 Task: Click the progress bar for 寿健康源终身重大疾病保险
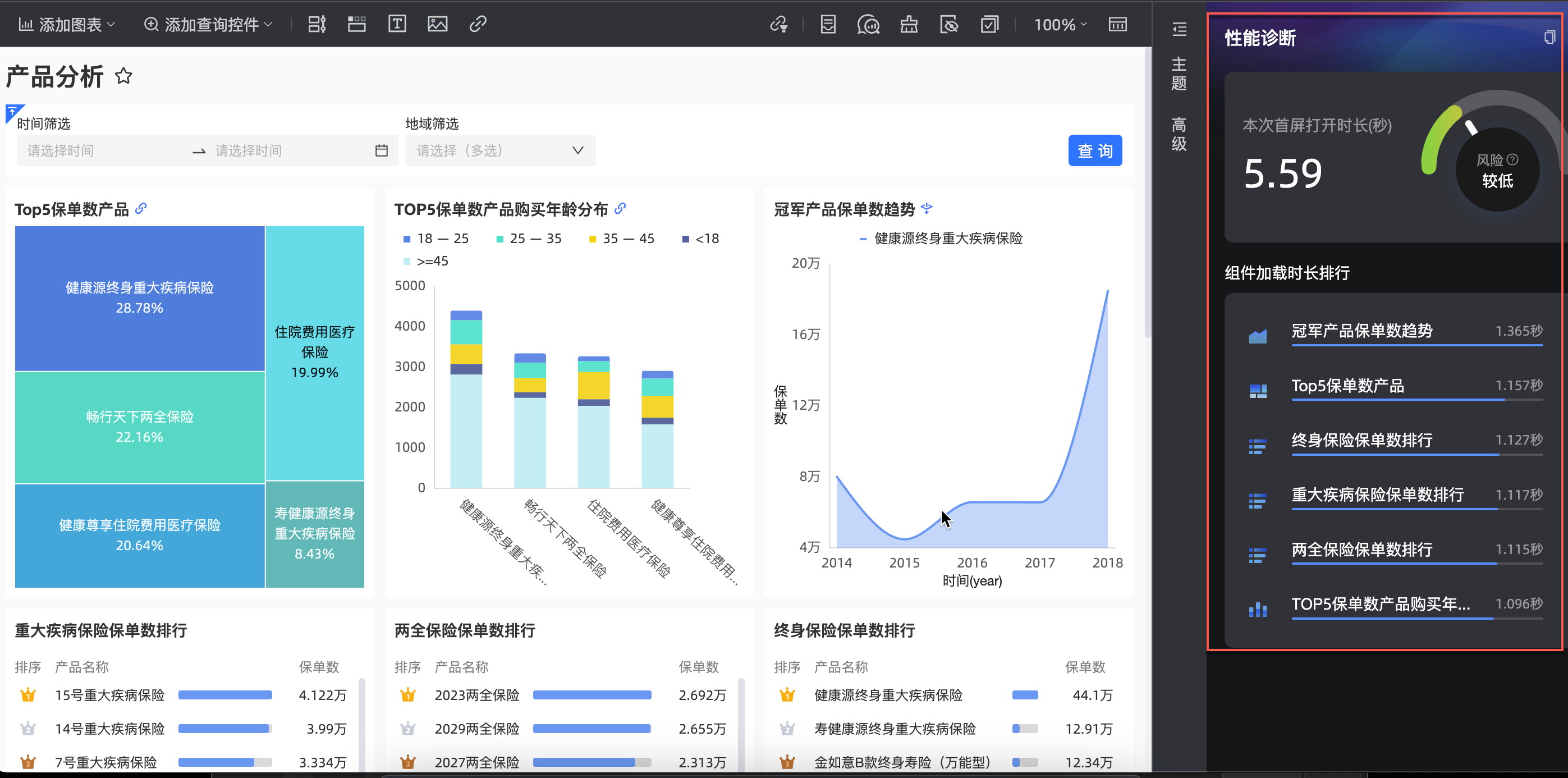1025,729
